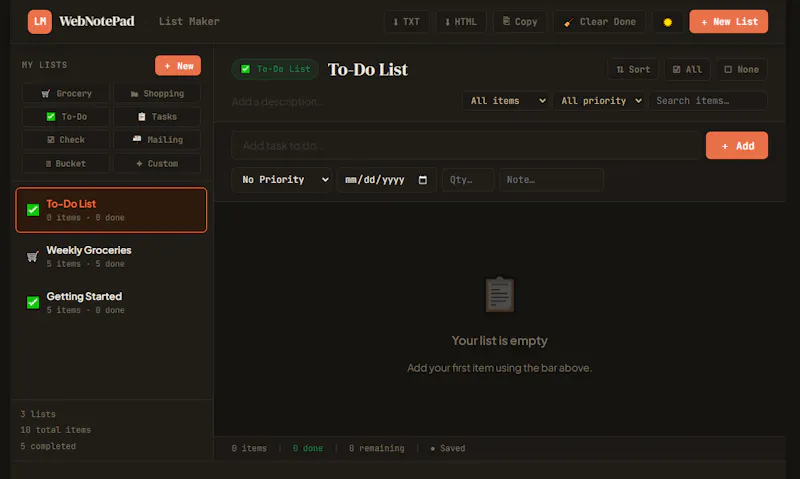Click the Add item button

tap(737, 146)
